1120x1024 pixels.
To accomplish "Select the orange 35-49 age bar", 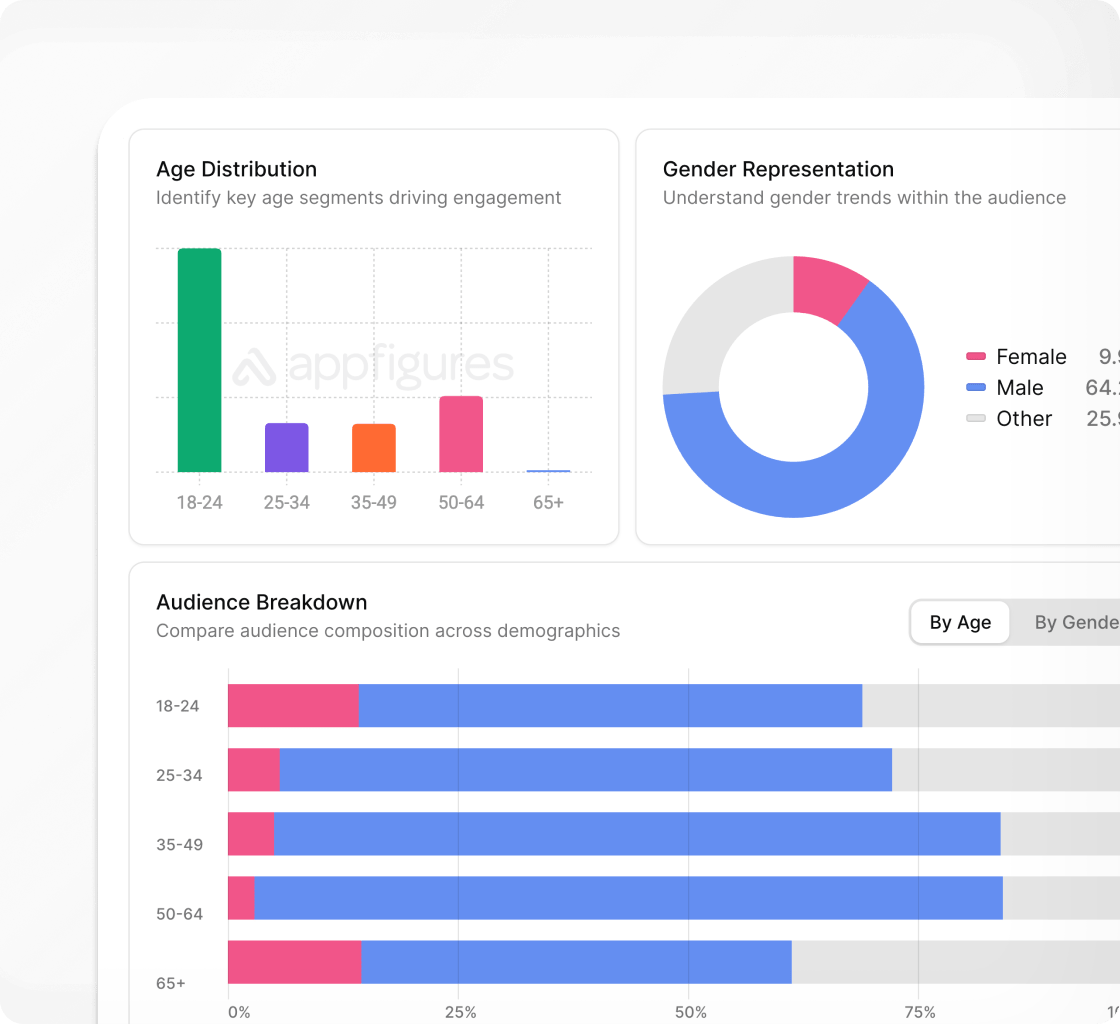I will (374, 448).
